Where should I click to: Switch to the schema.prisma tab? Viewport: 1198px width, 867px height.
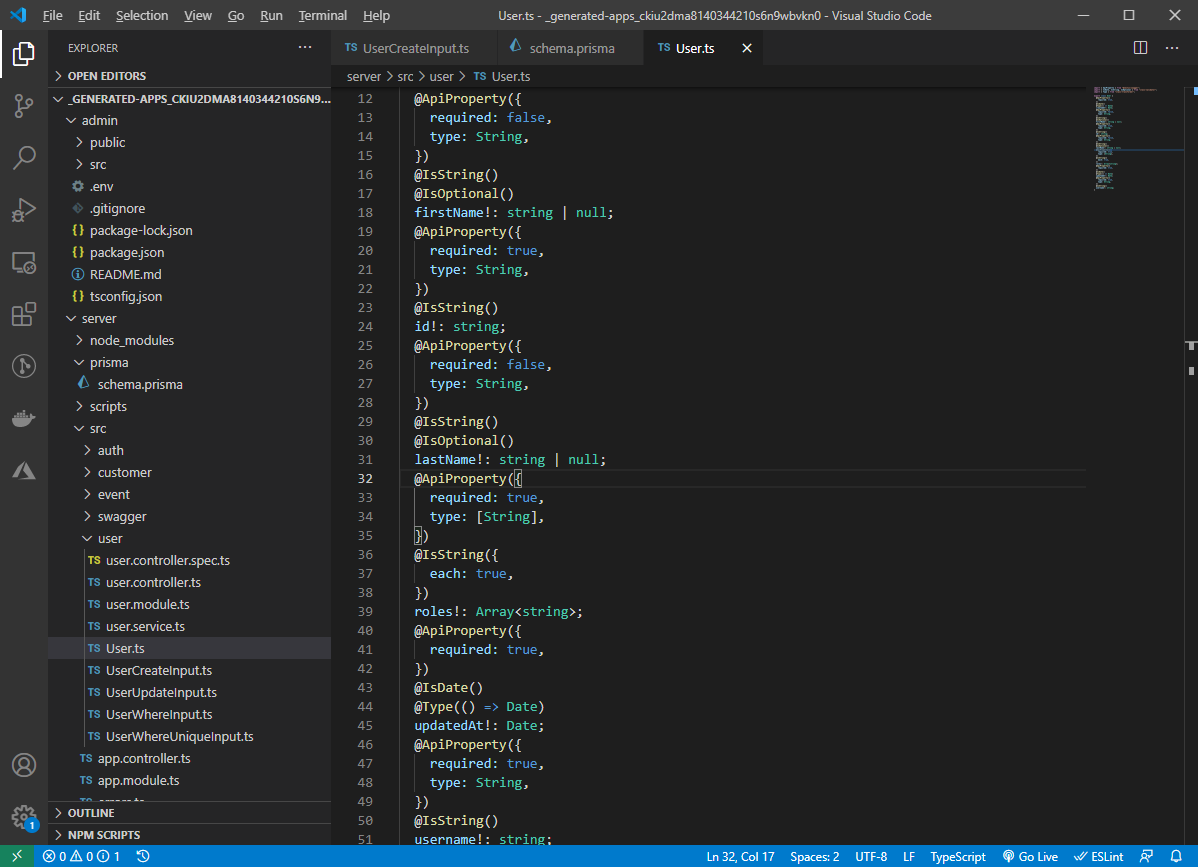pos(571,48)
